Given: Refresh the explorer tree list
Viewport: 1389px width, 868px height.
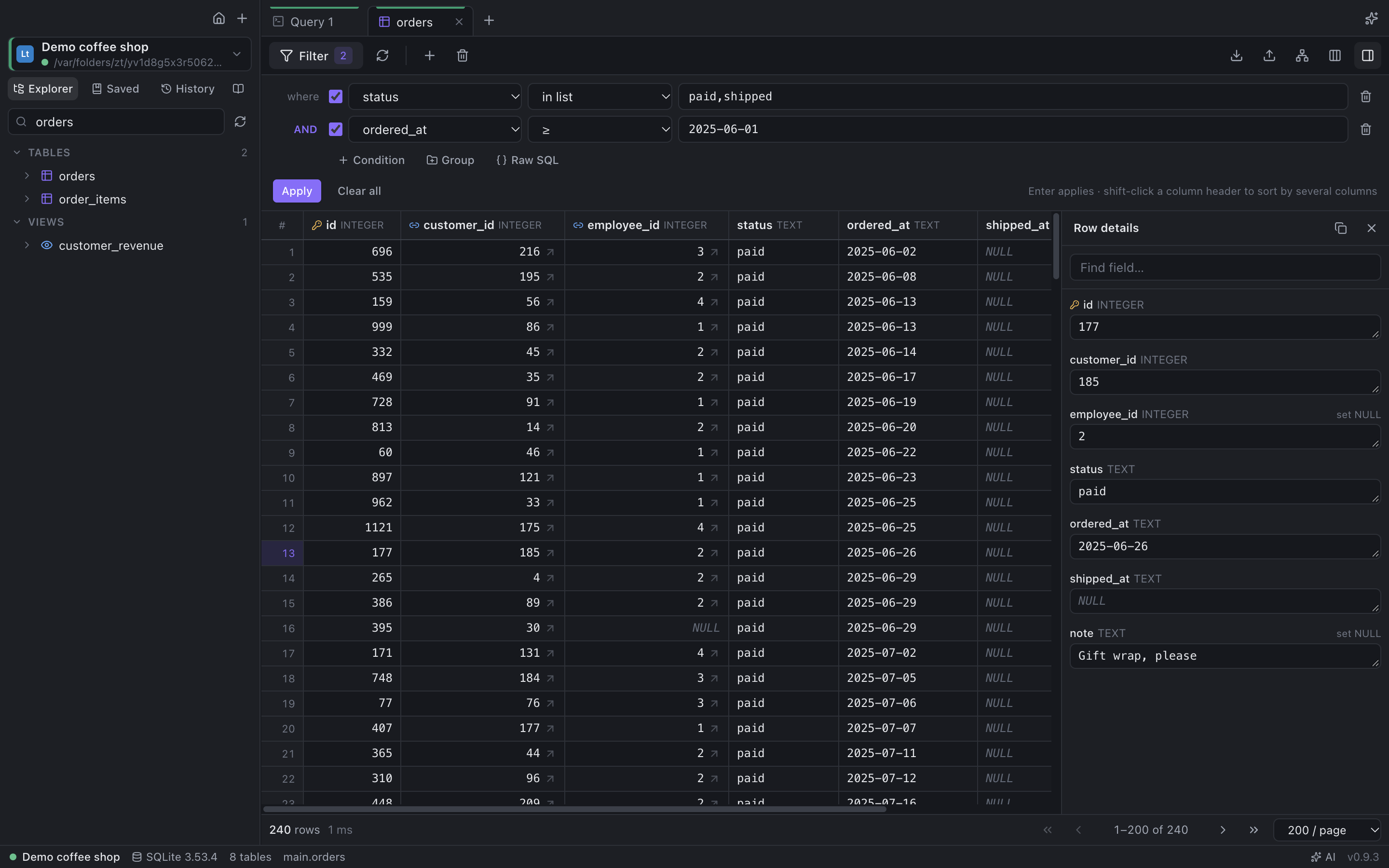Looking at the screenshot, I should [x=240, y=122].
